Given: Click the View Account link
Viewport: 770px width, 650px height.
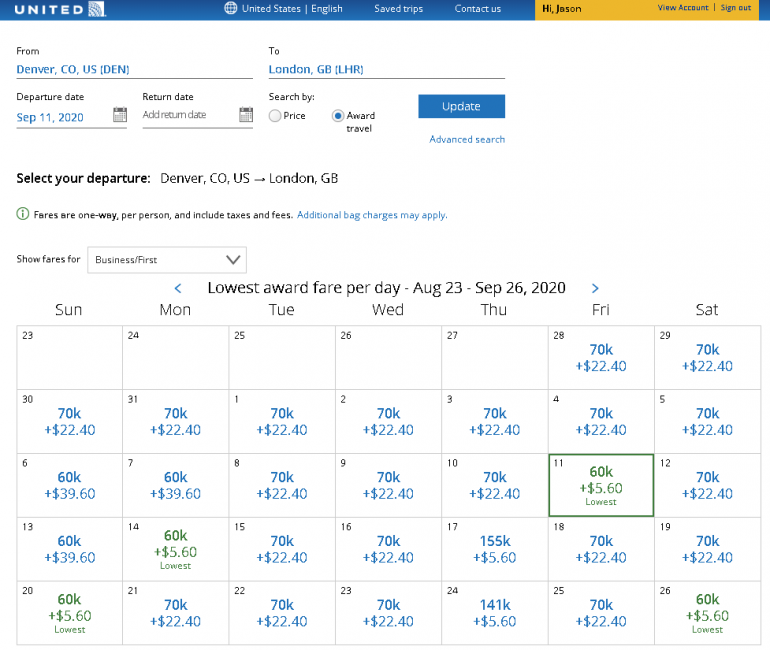Looking at the screenshot, I should tap(682, 8).
